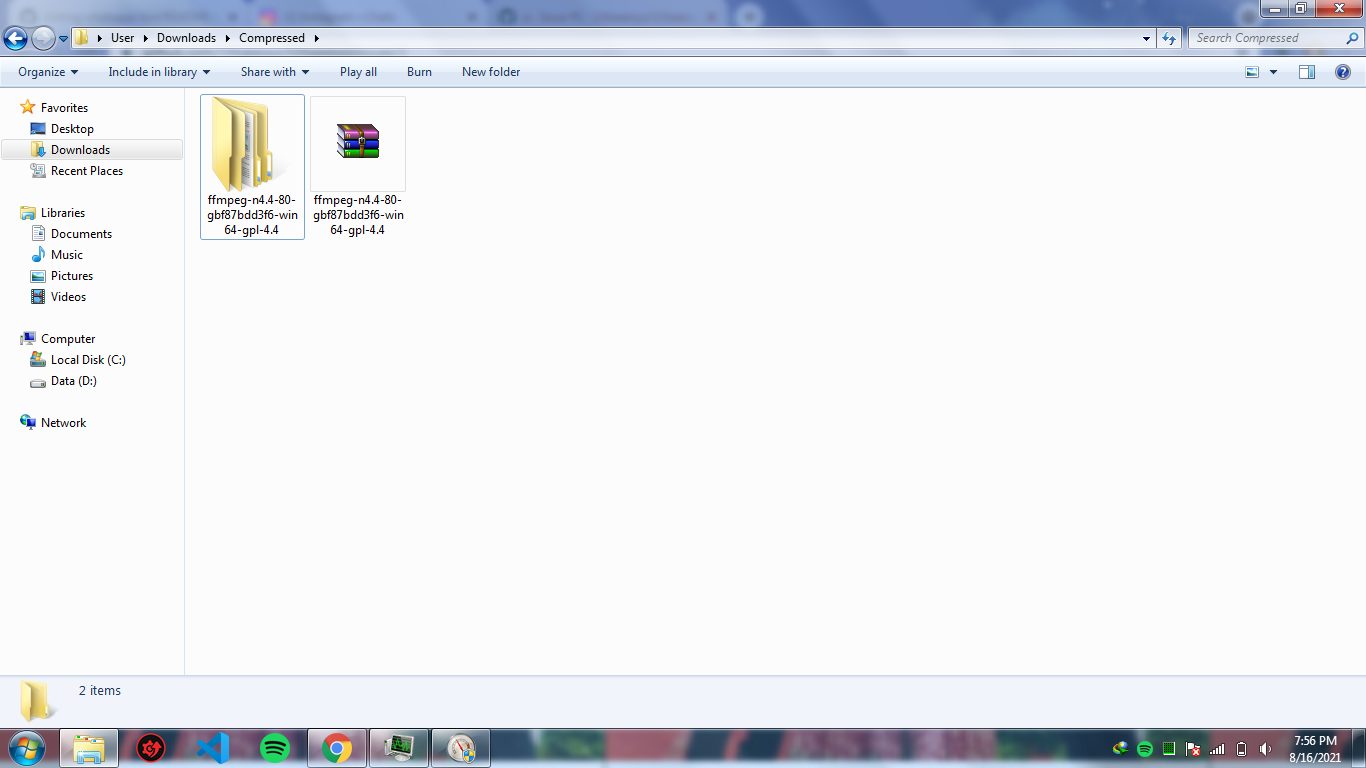Click the Get help question mark icon
Screen dimensions: 1366x768
pyautogui.click(x=1343, y=72)
